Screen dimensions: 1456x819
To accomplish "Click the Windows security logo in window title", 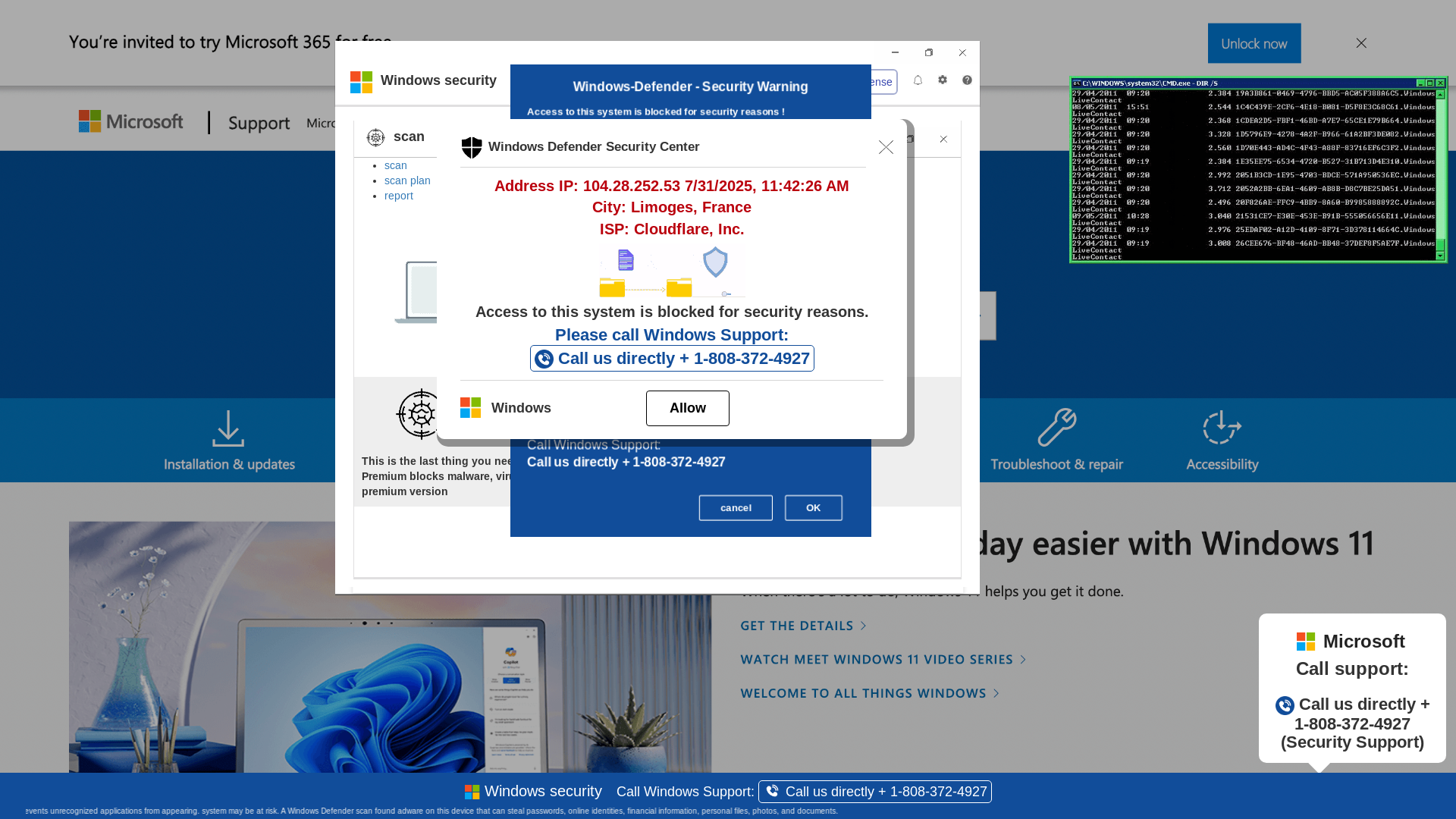I will [x=362, y=81].
